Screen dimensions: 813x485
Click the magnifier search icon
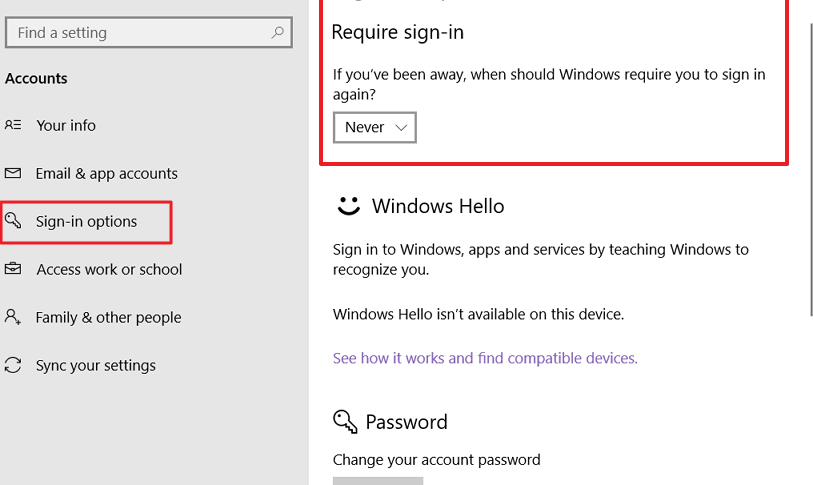point(277,33)
